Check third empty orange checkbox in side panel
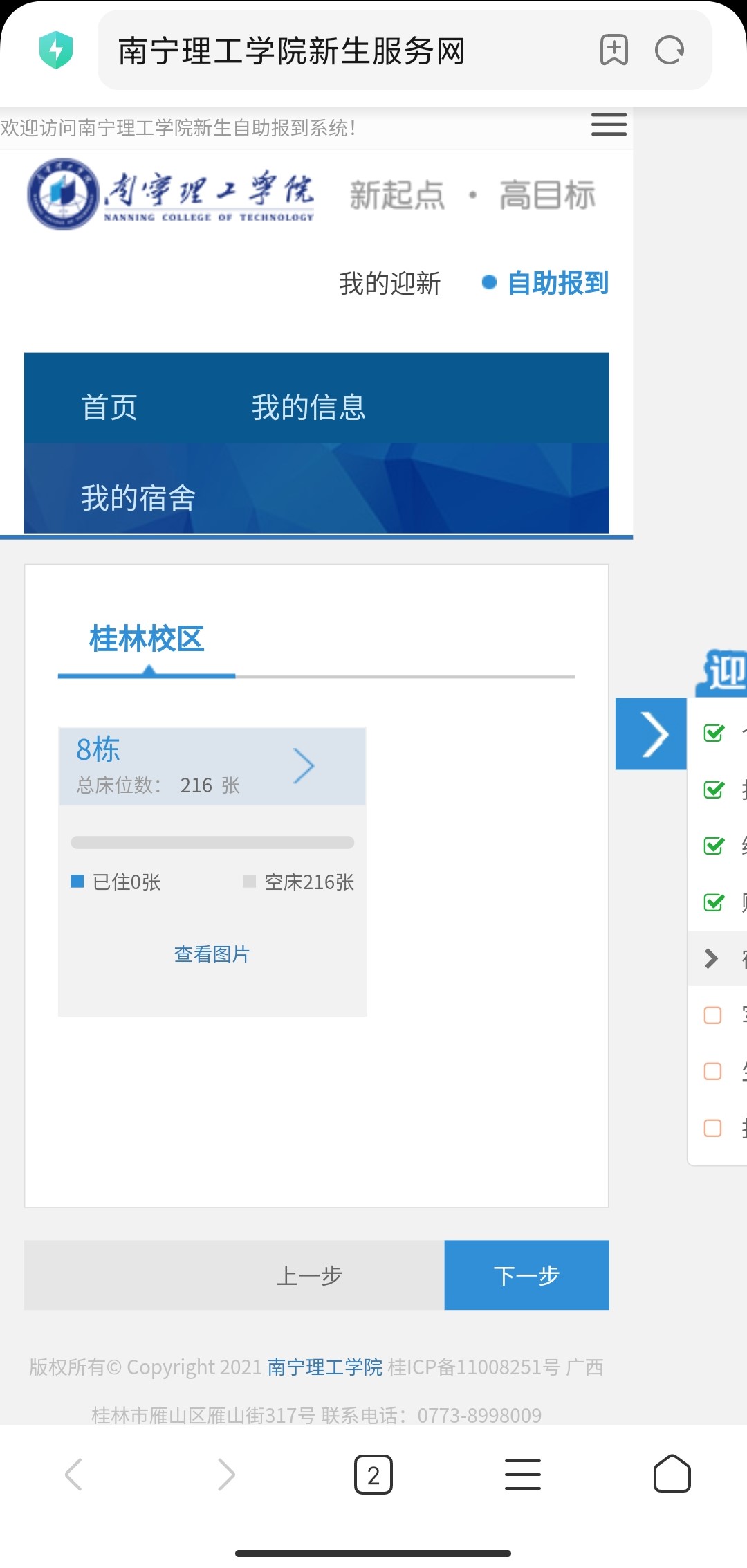This screenshot has width=747, height=1568. pyautogui.click(x=712, y=1128)
